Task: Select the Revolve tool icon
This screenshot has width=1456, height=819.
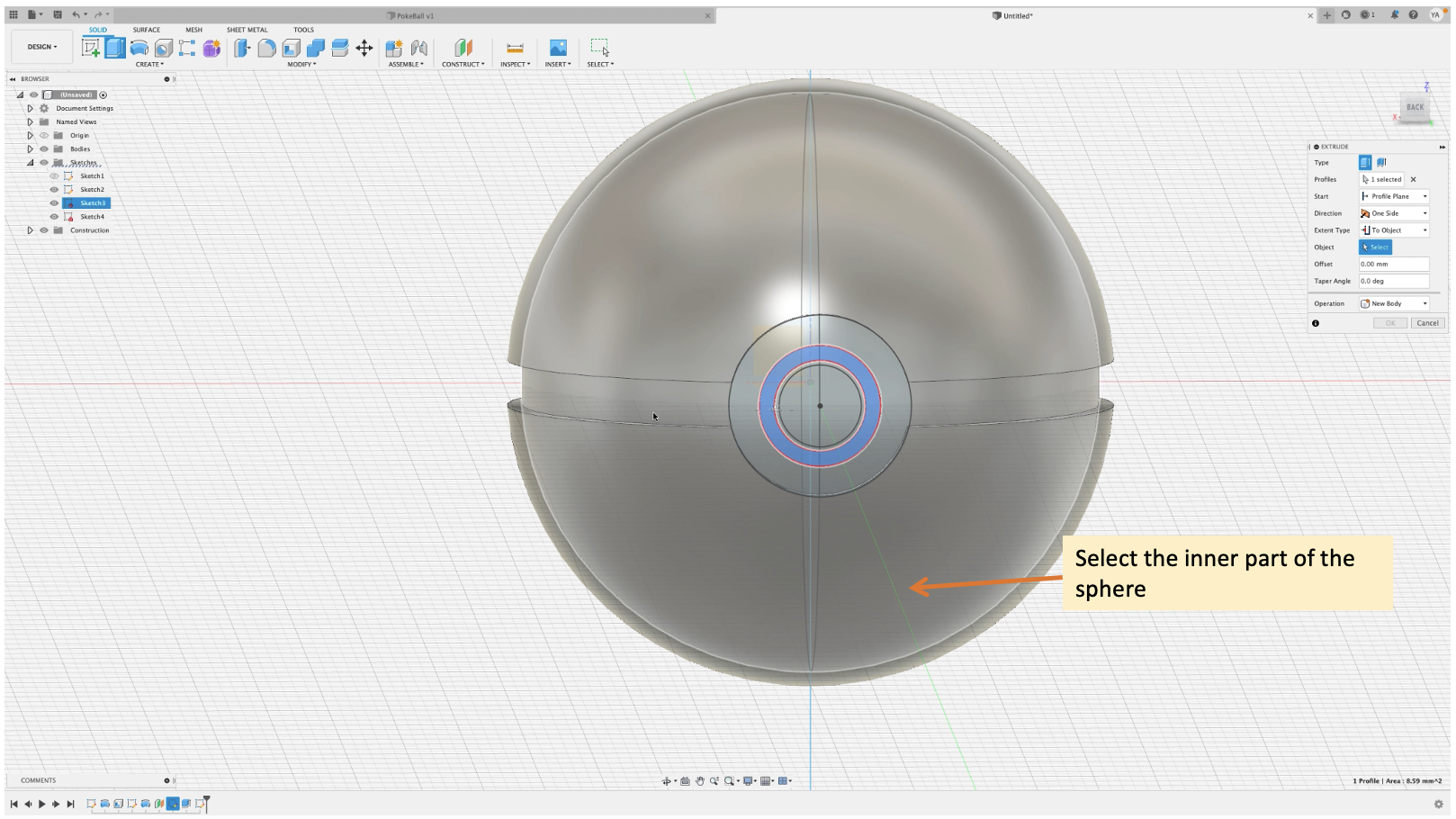Action: [139, 48]
